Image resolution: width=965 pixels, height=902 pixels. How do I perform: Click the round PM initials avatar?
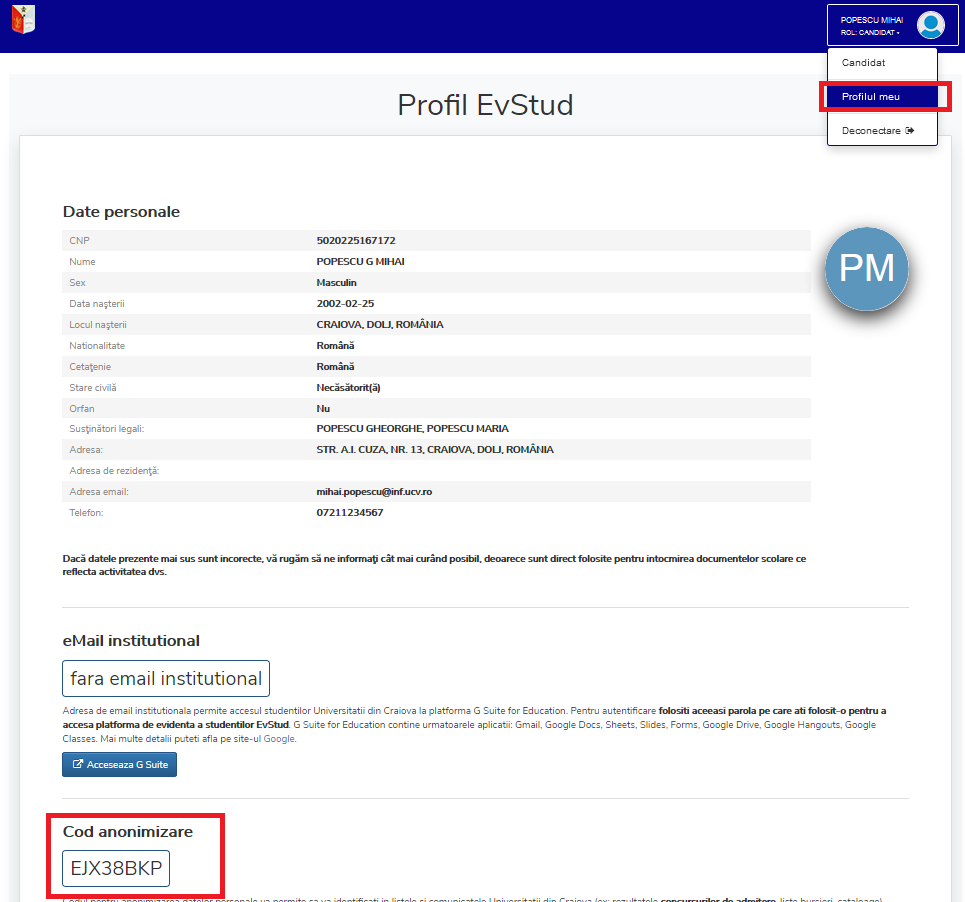click(x=867, y=269)
